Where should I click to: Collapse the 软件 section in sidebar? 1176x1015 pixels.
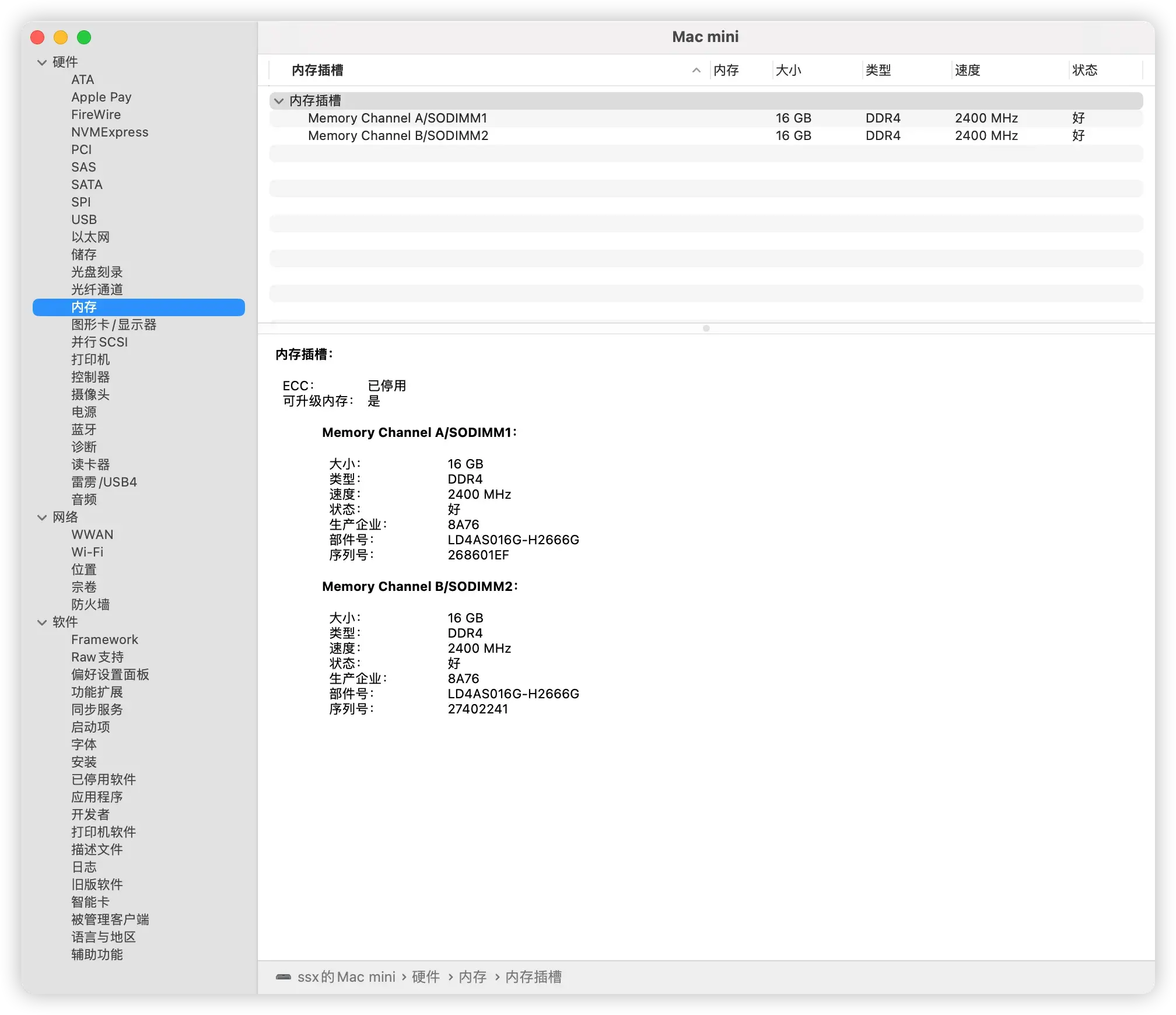pyautogui.click(x=42, y=622)
